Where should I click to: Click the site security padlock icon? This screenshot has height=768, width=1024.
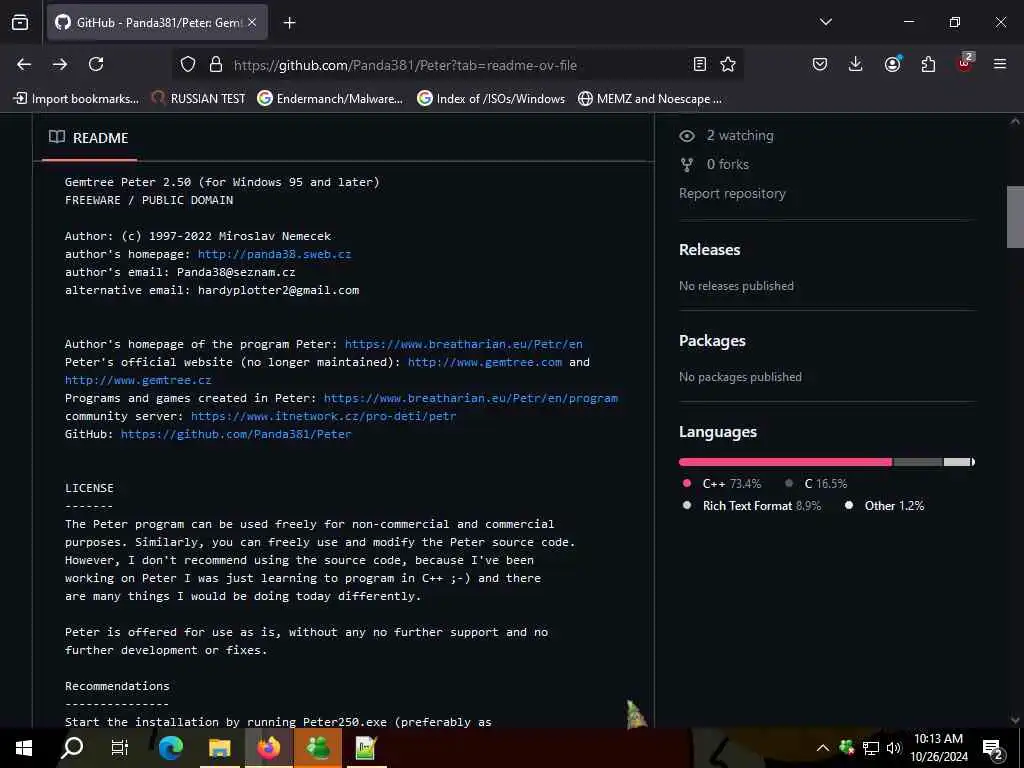[216, 64]
